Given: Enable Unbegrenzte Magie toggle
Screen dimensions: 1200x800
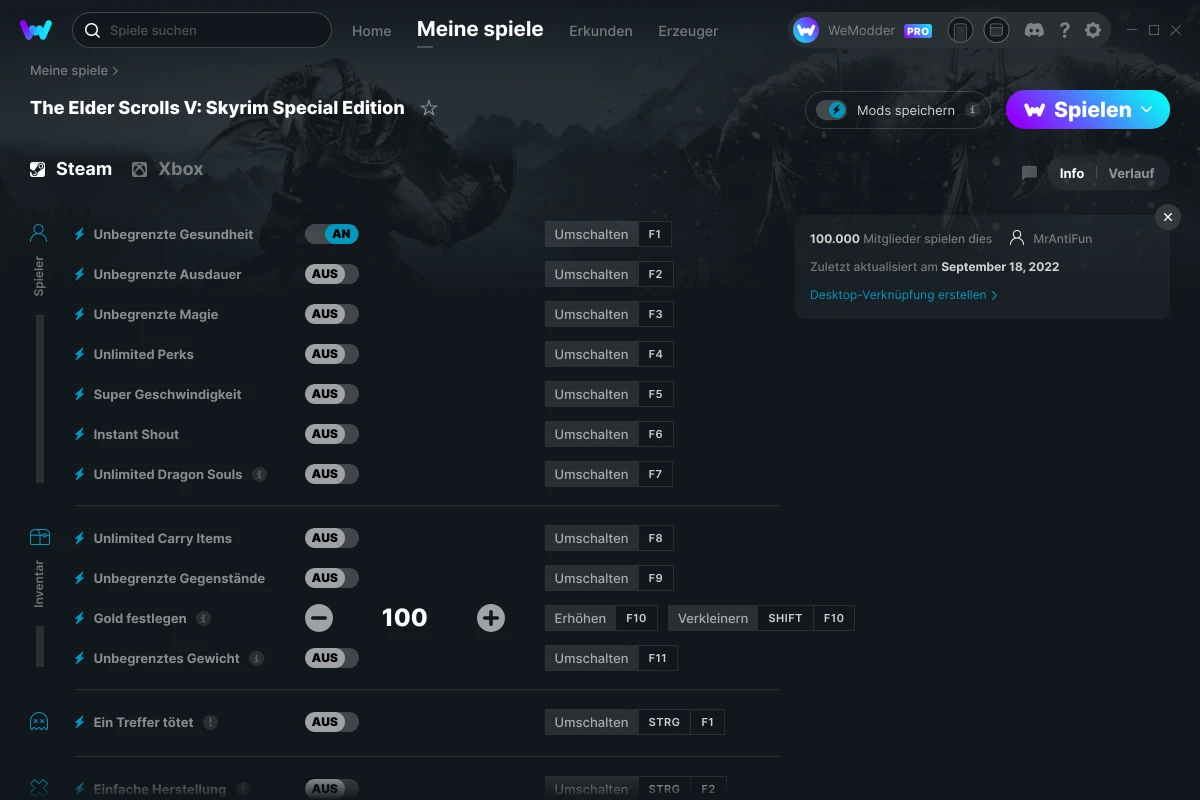Looking at the screenshot, I should coord(332,314).
